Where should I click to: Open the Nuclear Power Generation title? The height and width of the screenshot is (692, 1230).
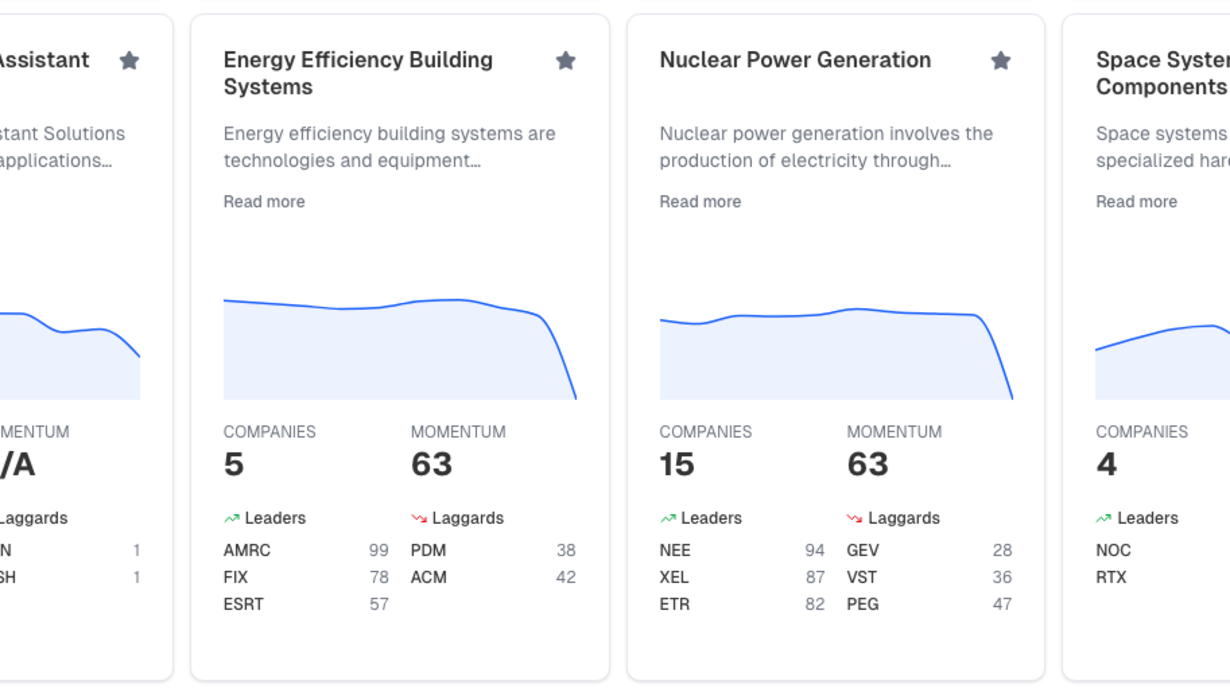pyautogui.click(x=795, y=60)
